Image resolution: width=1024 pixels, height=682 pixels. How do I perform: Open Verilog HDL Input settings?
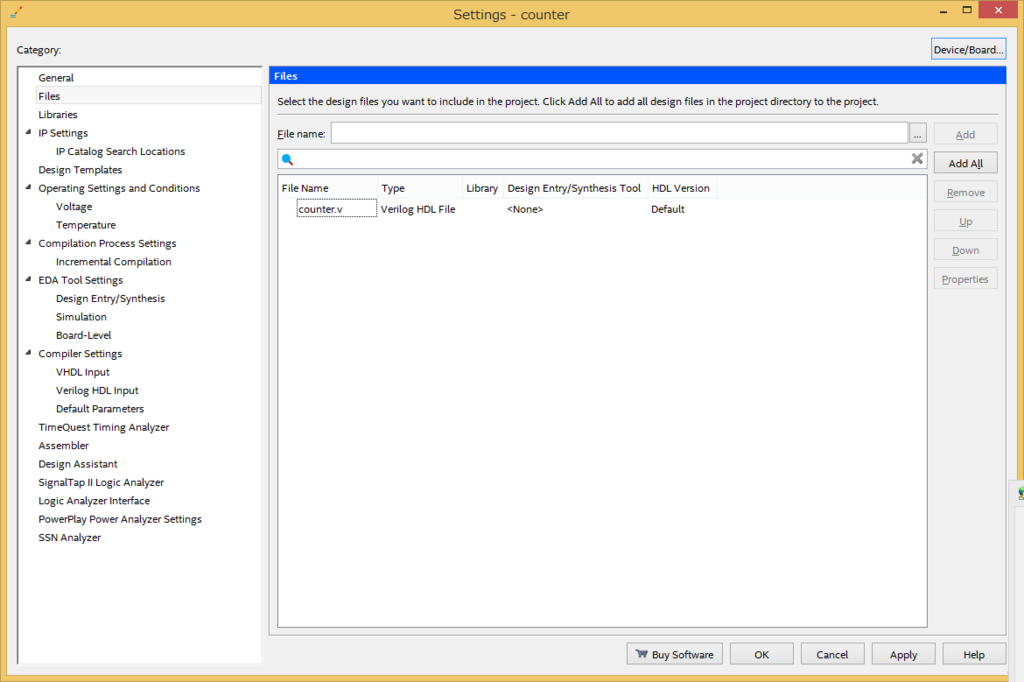pos(97,390)
